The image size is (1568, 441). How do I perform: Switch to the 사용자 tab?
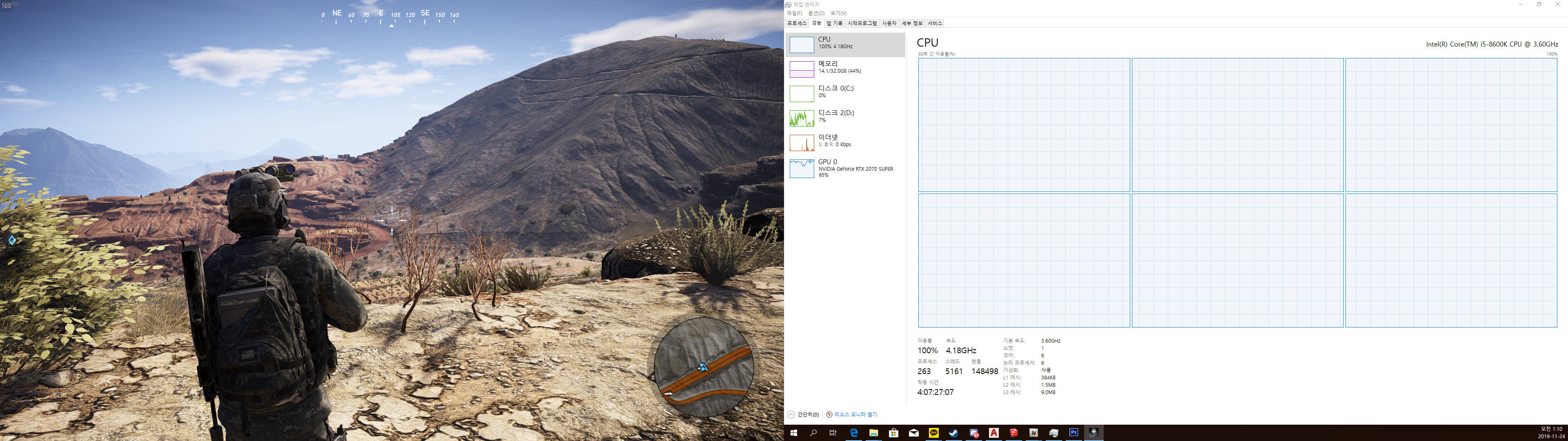pyautogui.click(x=889, y=23)
